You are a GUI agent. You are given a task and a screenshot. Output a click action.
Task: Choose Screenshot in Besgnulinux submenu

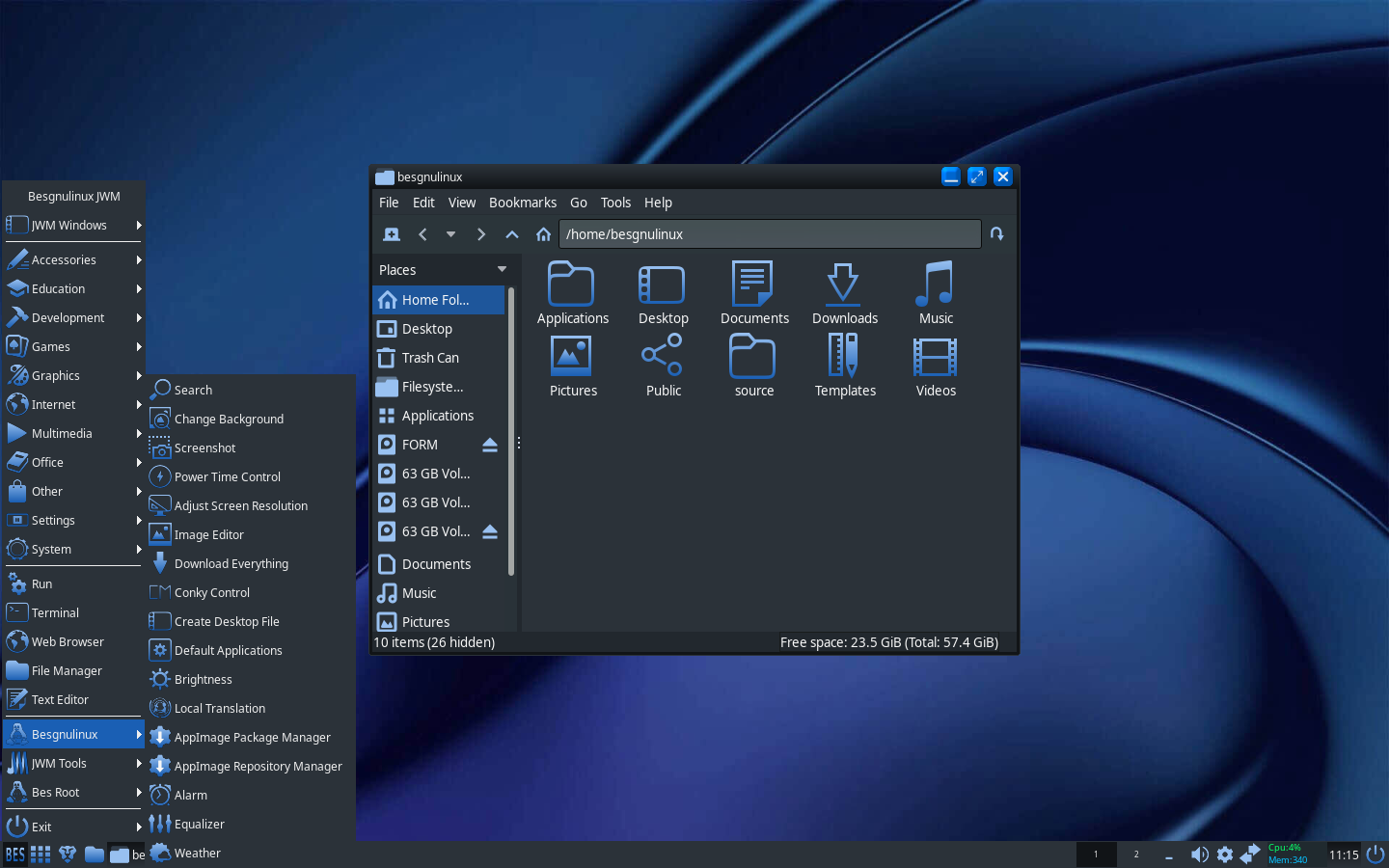click(251, 448)
